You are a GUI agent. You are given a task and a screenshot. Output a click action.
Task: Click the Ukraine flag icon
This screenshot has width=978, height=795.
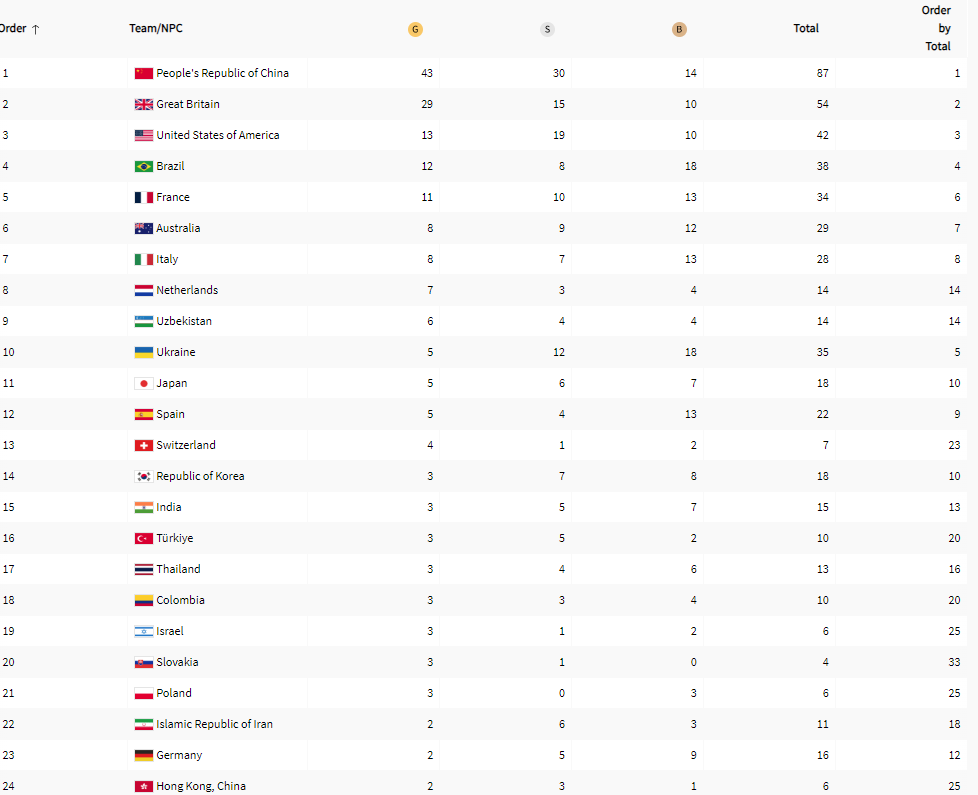point(144,352)
